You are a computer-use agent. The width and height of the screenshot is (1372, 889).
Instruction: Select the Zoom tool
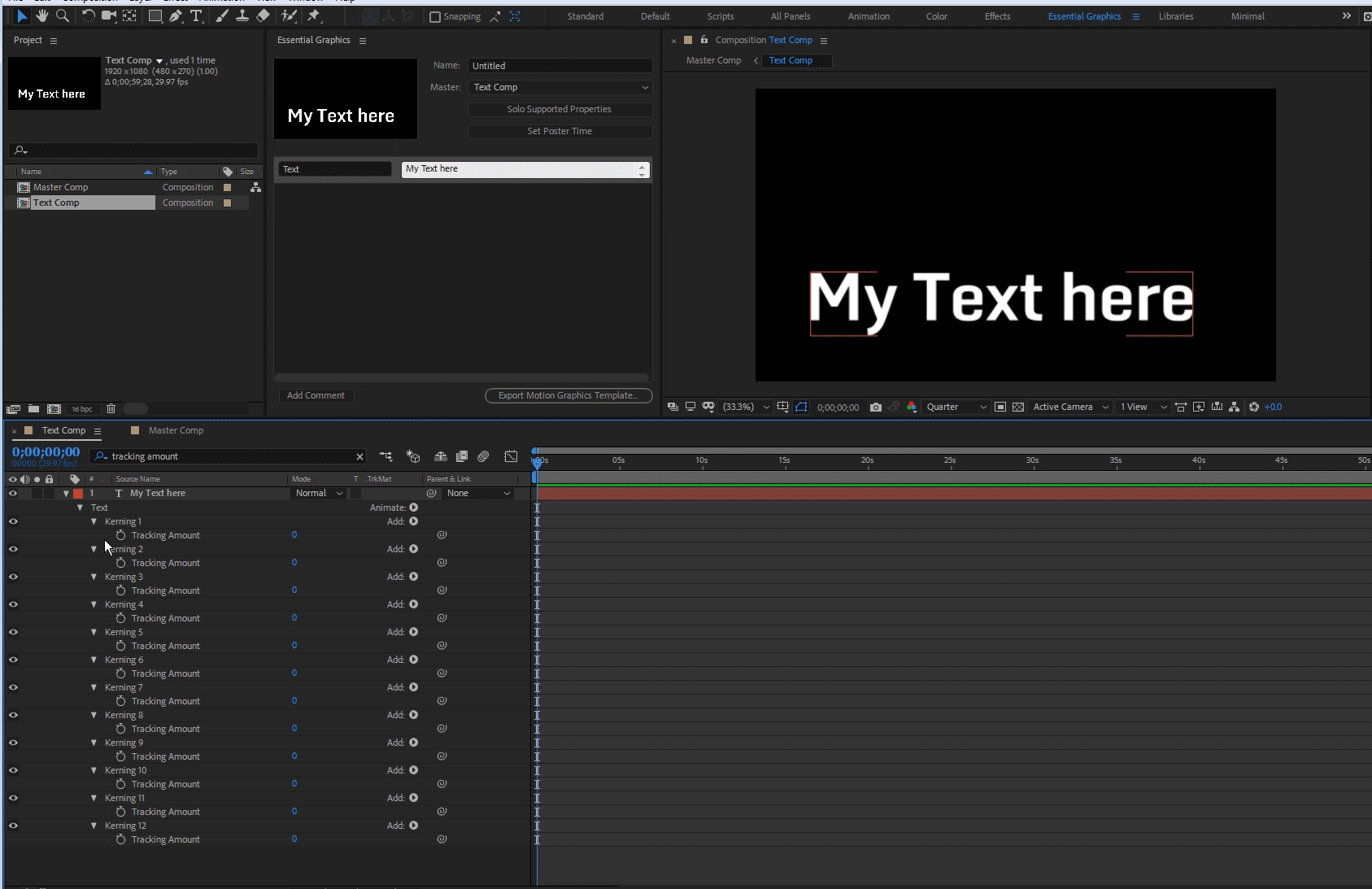coord(62,16)
